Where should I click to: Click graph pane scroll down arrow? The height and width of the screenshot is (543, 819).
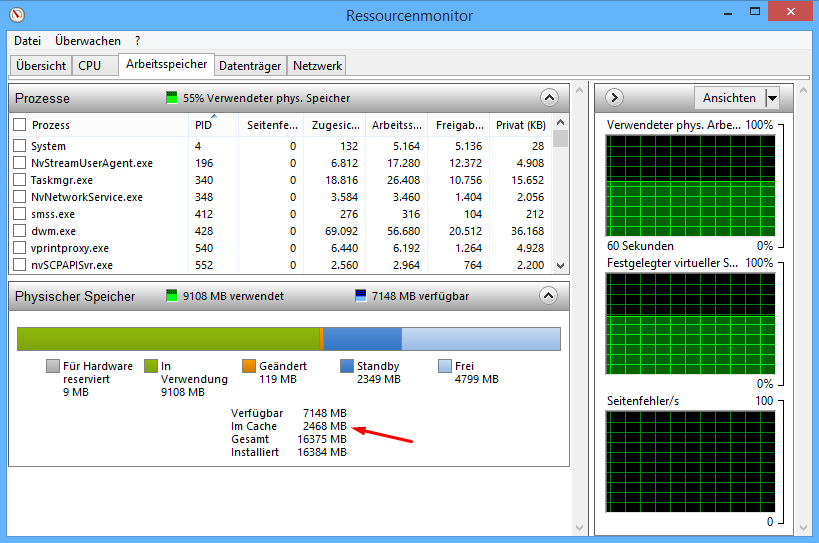803,528
